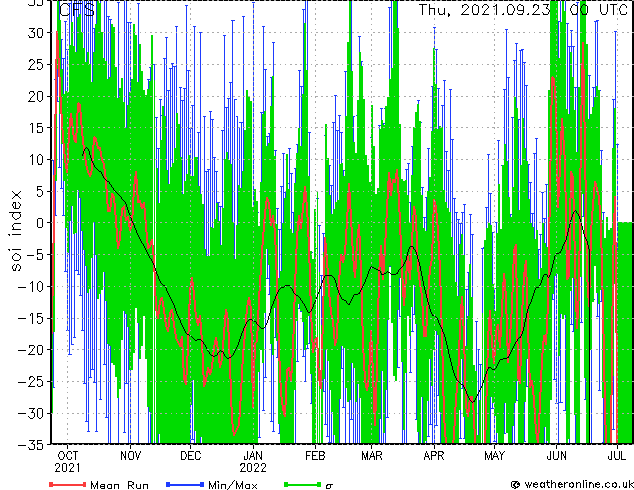Screen dimensions: 634x490
Task: Click the -35 value on the y-axis
Action: pyautogui.click(x=31, y=445)
